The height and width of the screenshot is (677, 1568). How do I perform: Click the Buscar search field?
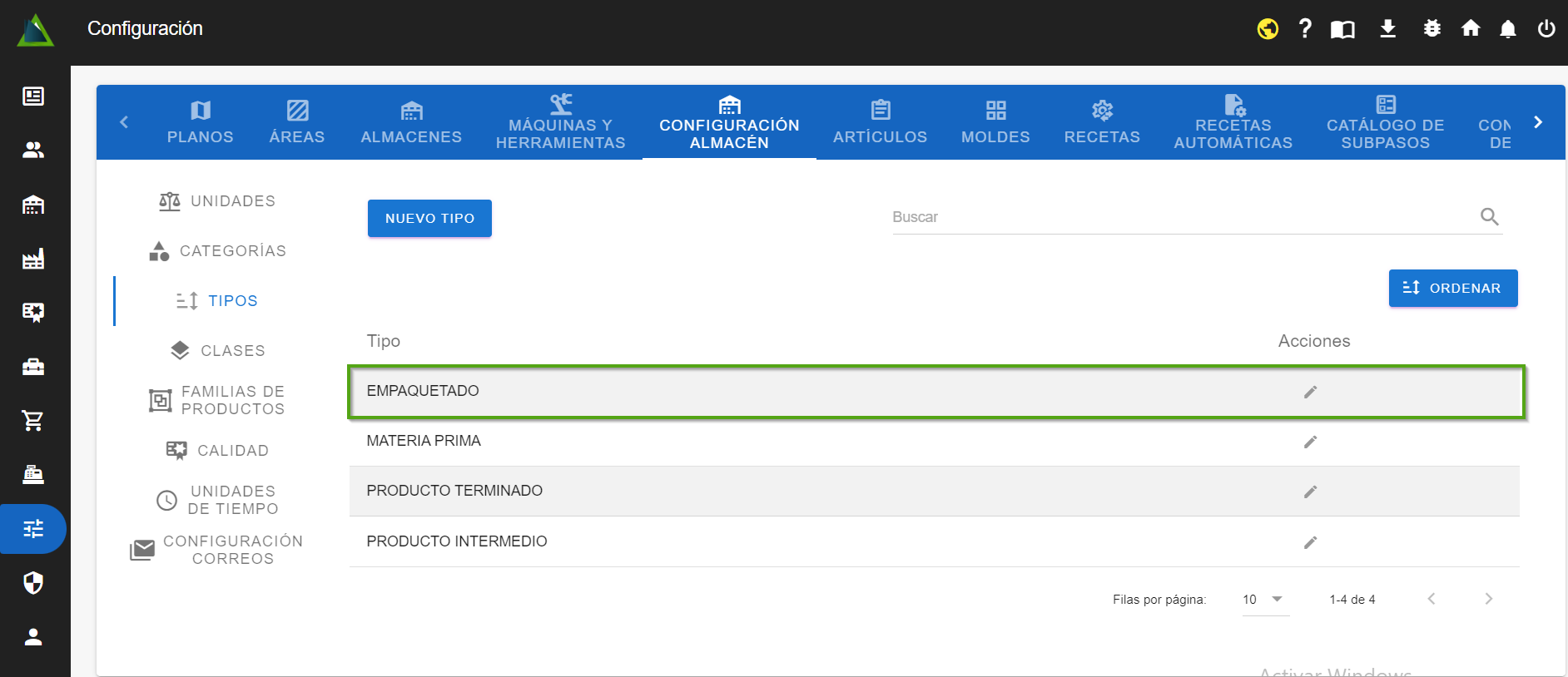[1182, 217]
